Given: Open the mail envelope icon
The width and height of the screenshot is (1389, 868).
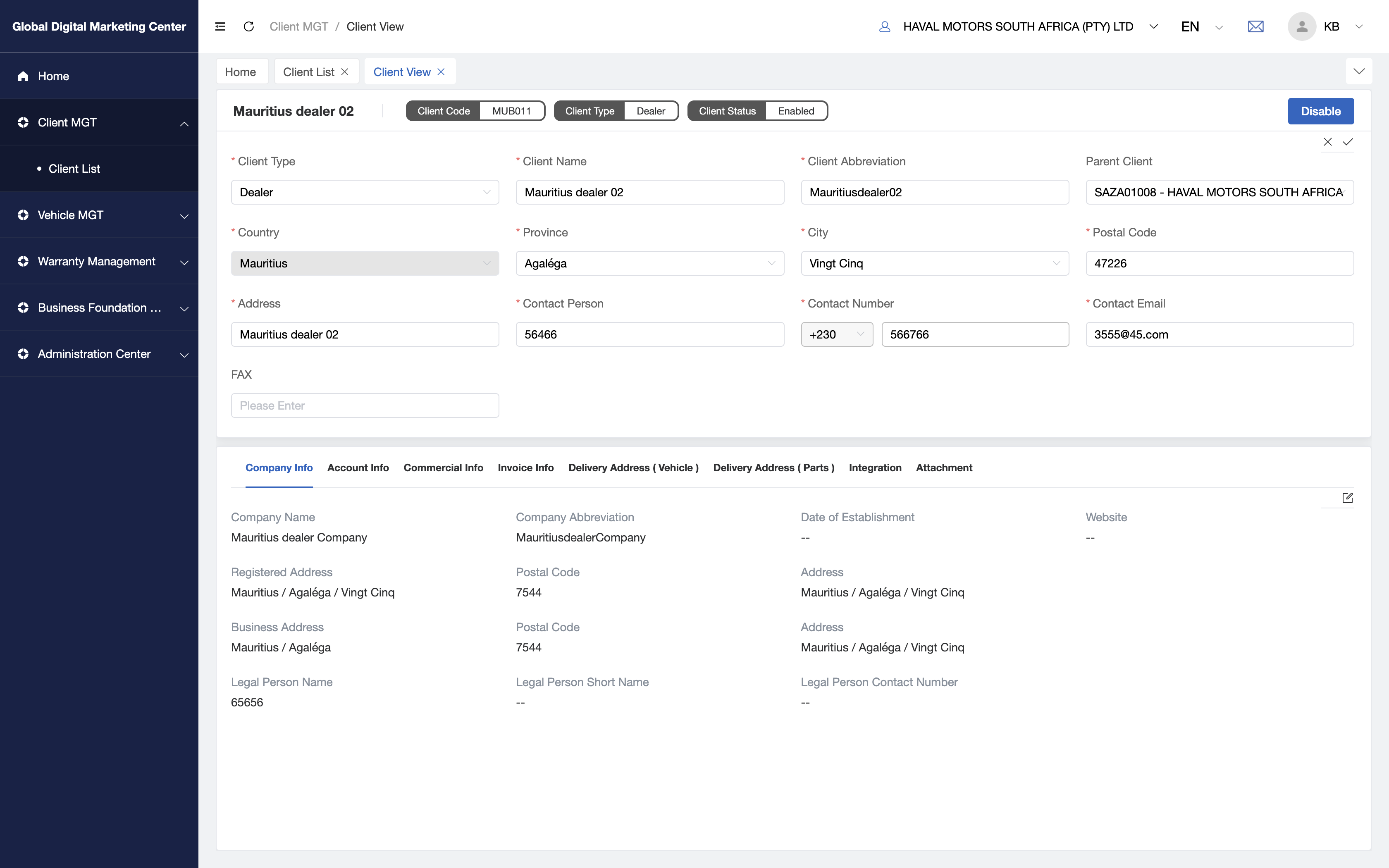Looking at the screenshot, I should (x=1255, y=26).
